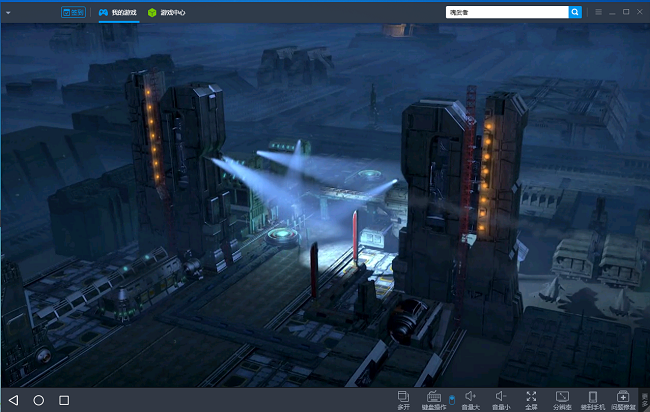Open the hamburger settings menu icon
Viewport: 650px width, 412px height.
tap(598, 12)
